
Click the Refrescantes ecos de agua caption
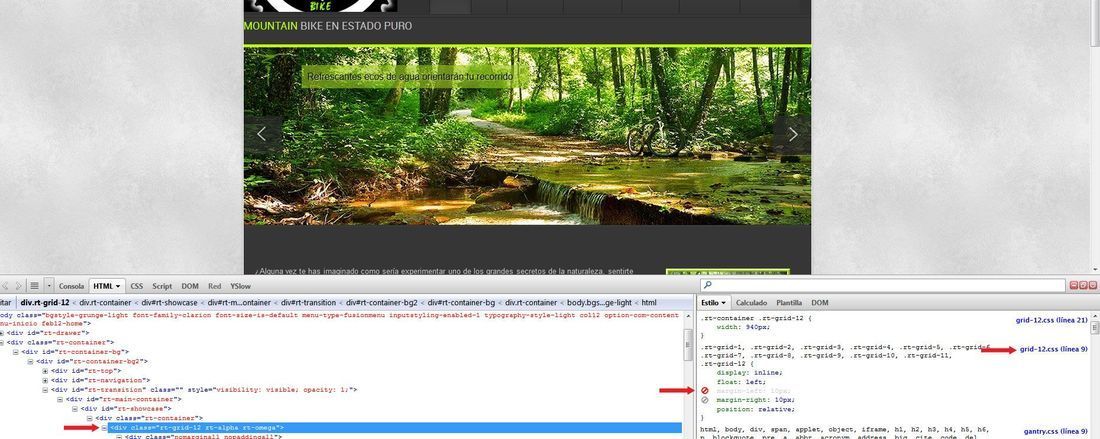410,76
